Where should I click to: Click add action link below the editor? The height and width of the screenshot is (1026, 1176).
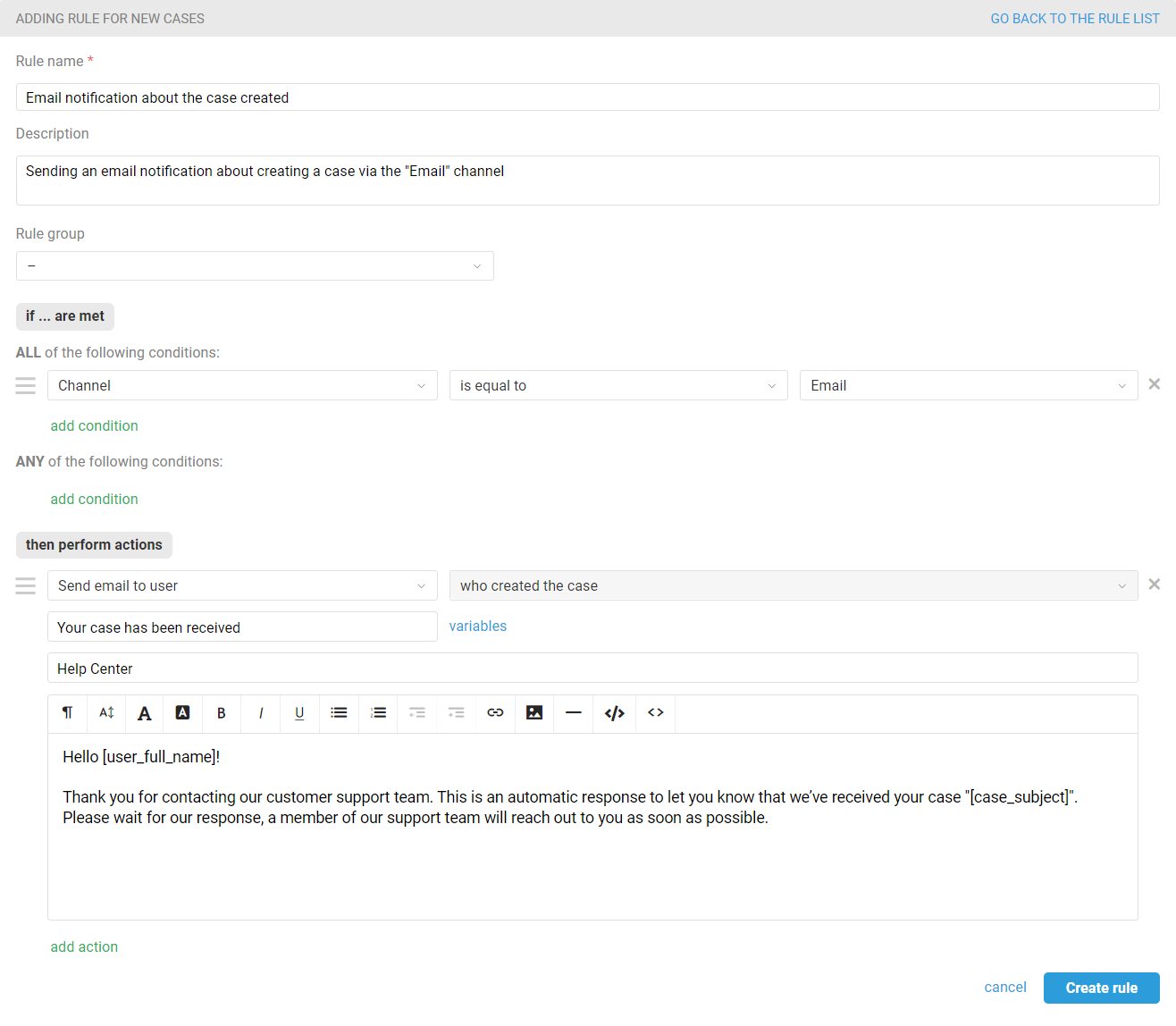[84, 947]
